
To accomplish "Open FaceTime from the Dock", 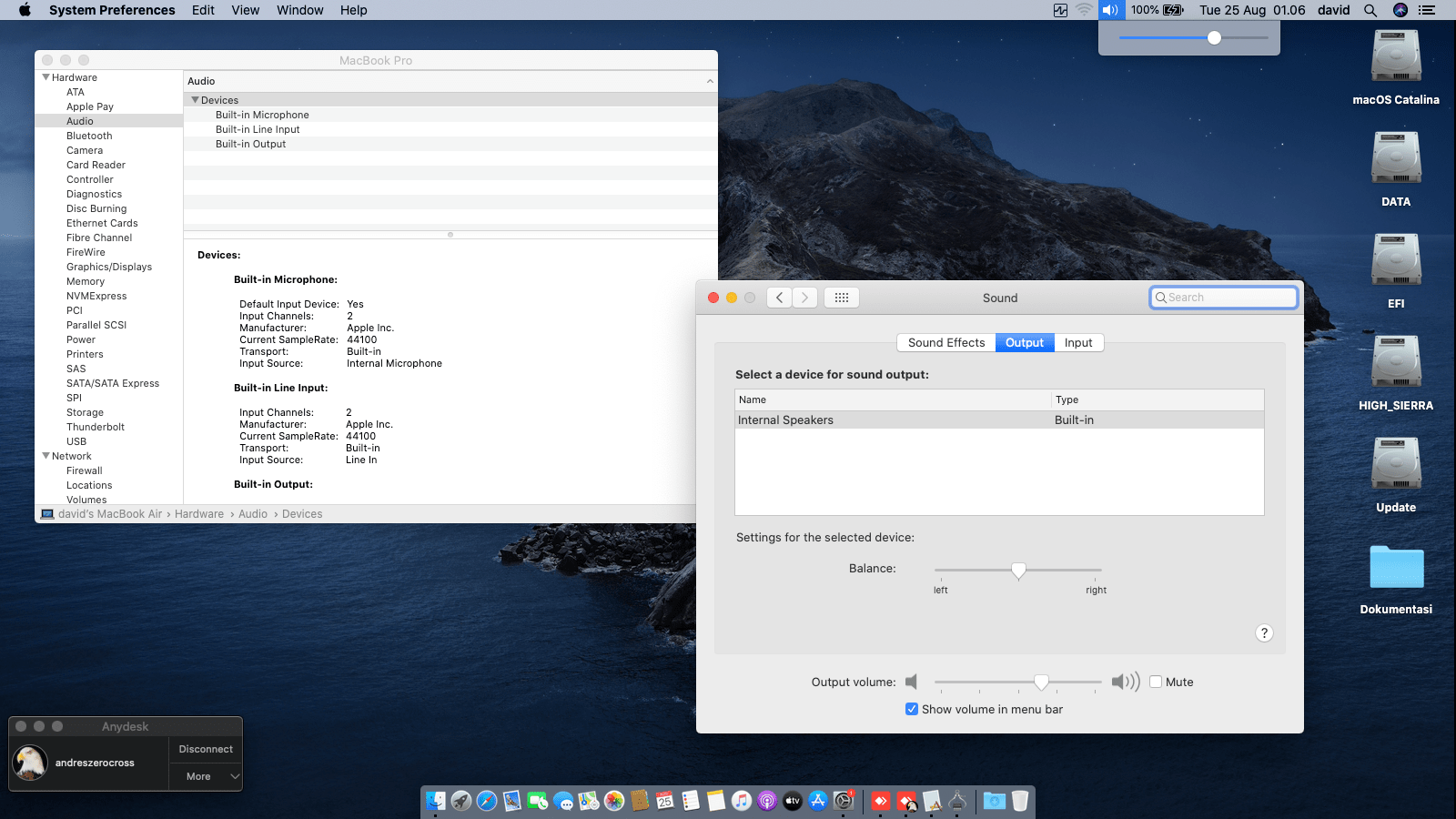I will [x=538, y=801].
